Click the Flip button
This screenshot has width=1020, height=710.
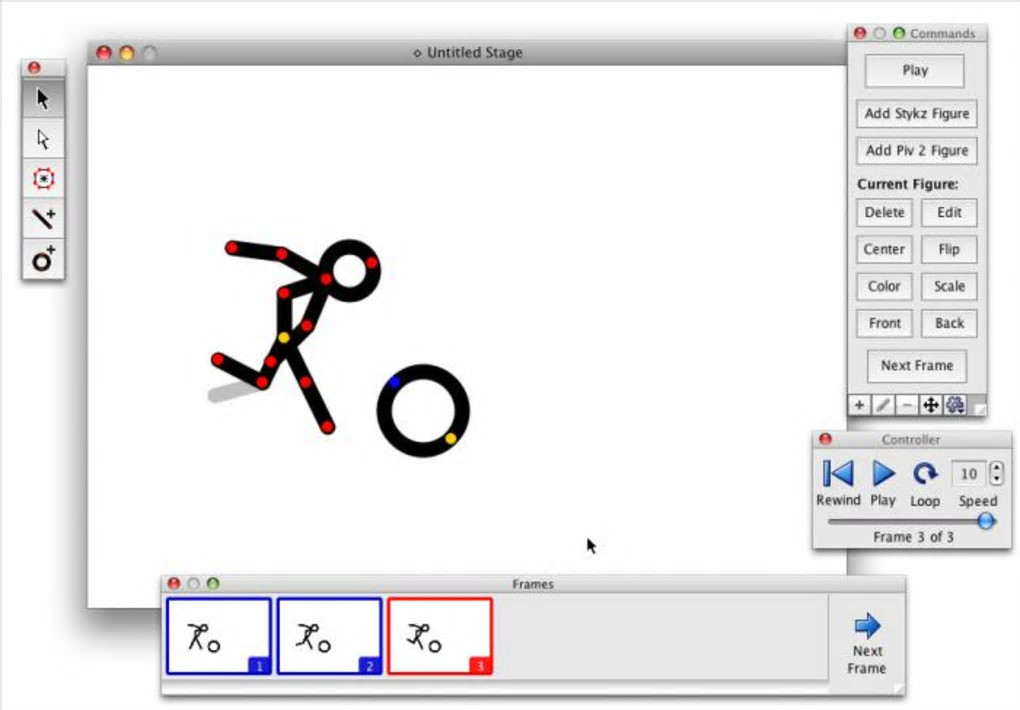948,249
